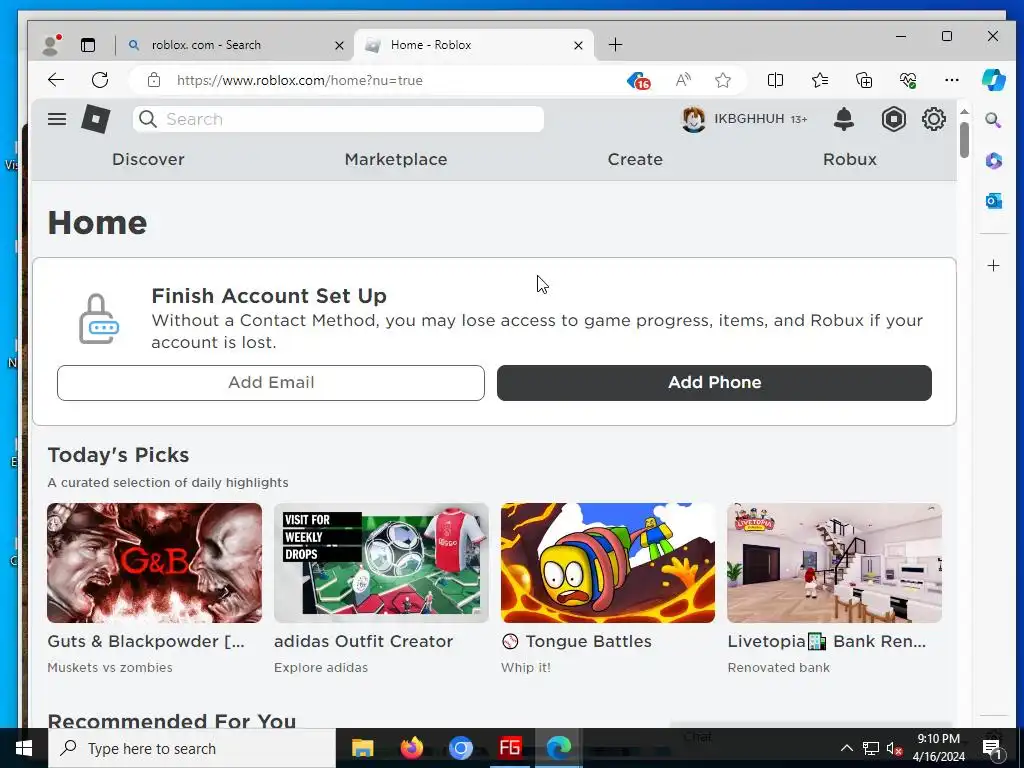Show hidden system tray icons
The width and height of the screenshot is (1024, 768).
[x=846, y=748]
